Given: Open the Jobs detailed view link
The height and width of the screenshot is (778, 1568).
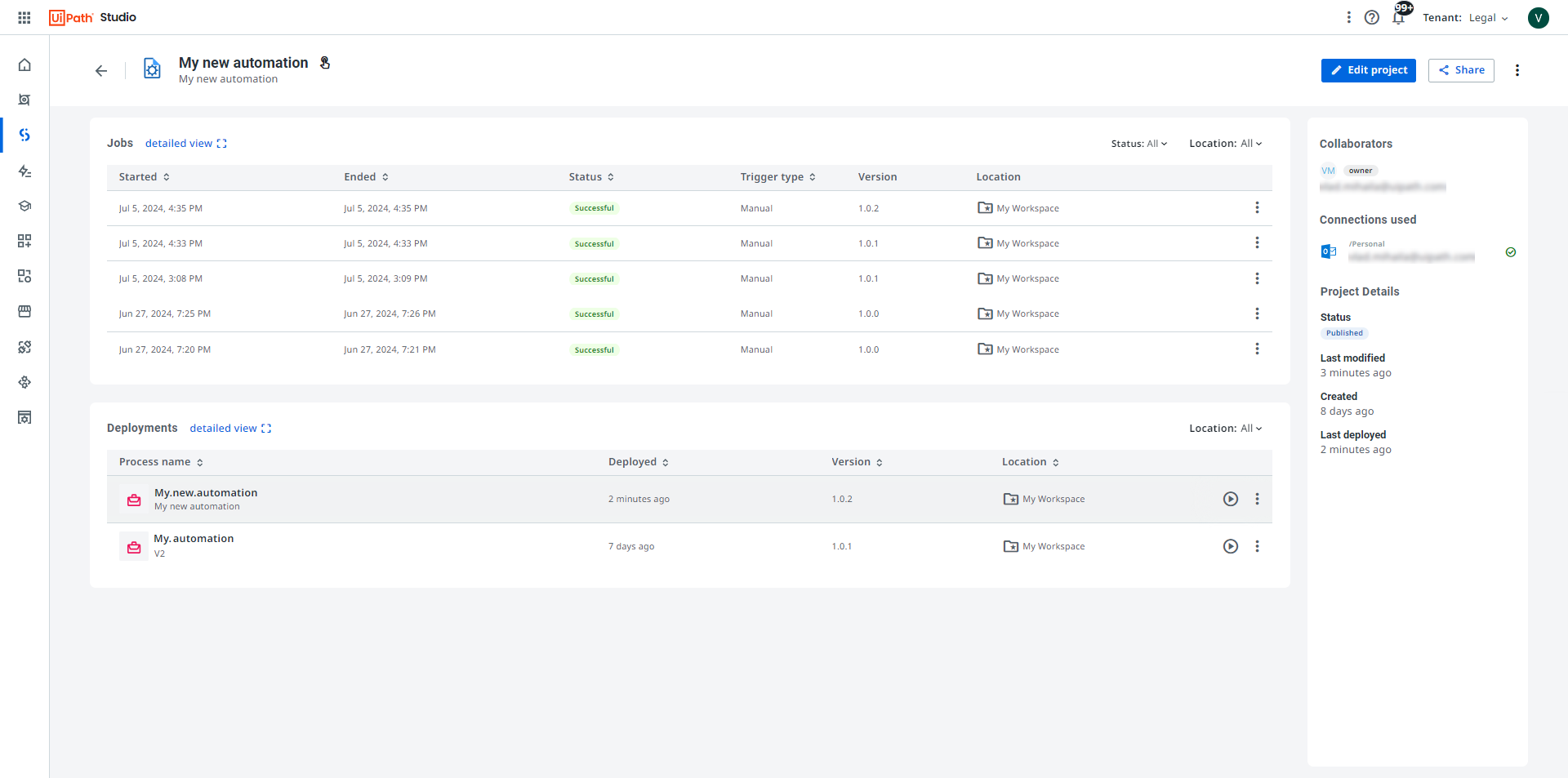Looking at the screenshot, I should tap(185, 144).
